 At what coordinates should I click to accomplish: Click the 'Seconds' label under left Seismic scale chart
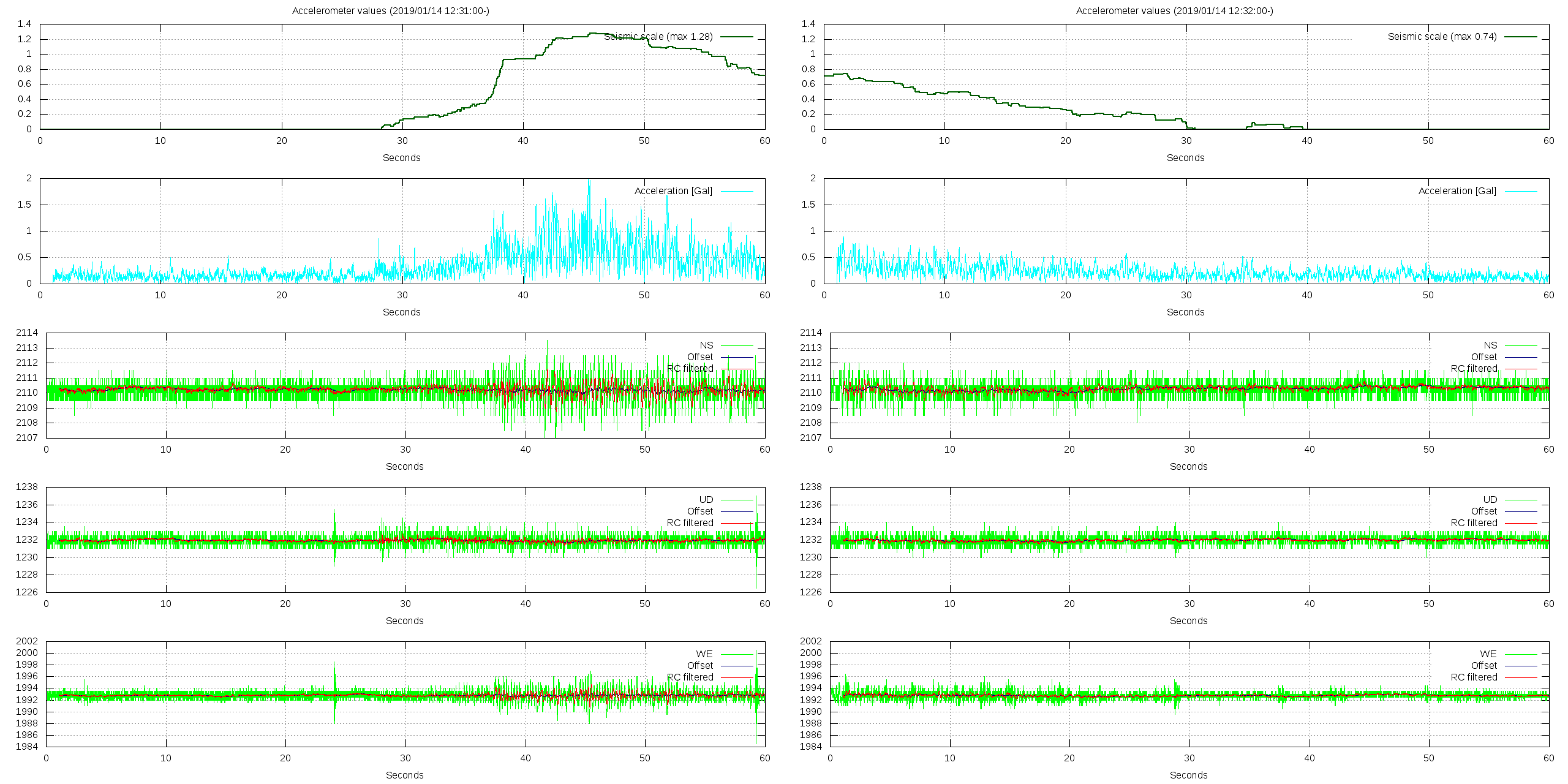(x=401, y=158)
